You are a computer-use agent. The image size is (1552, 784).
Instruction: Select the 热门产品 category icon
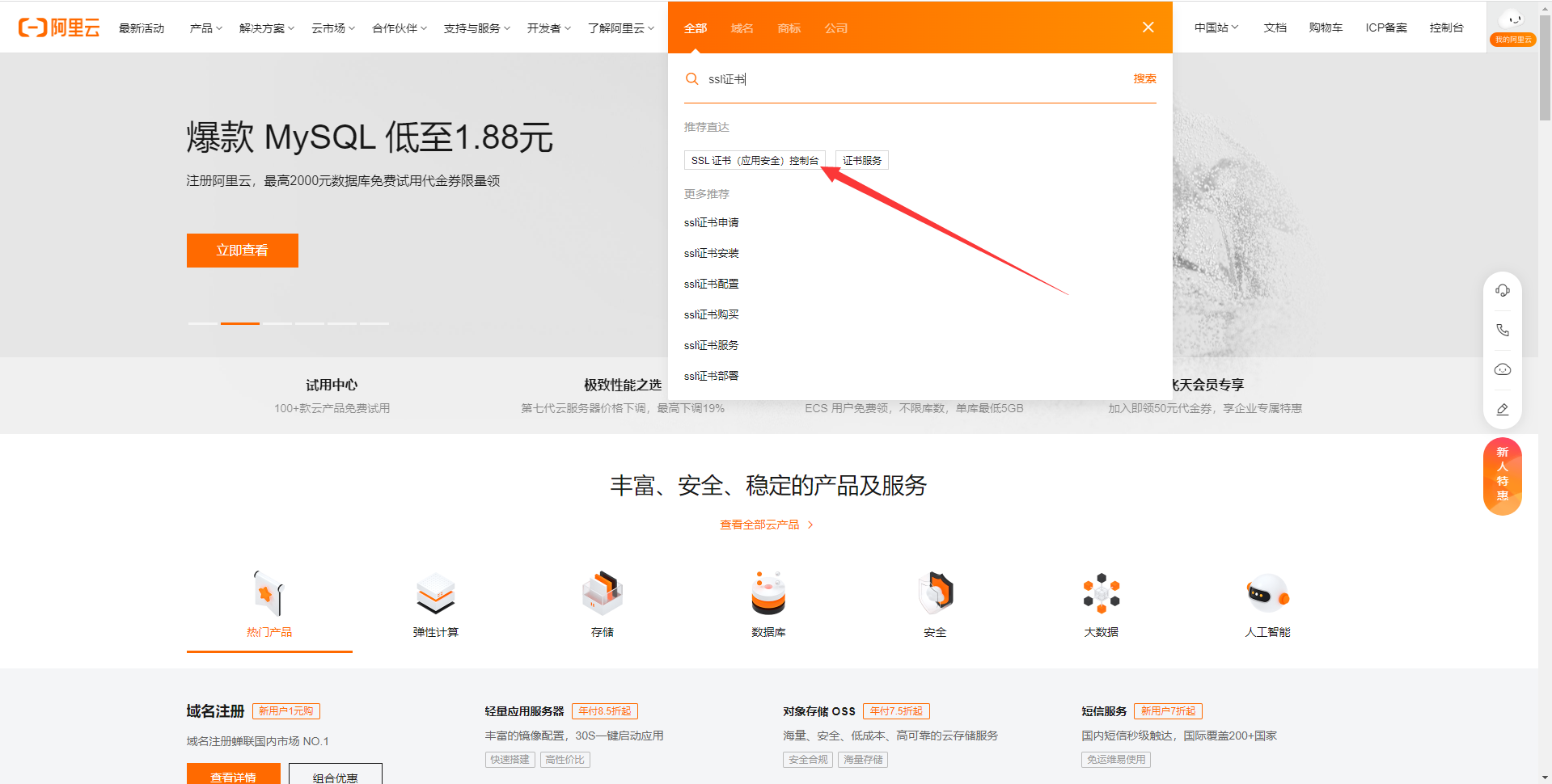pos(269,594)
